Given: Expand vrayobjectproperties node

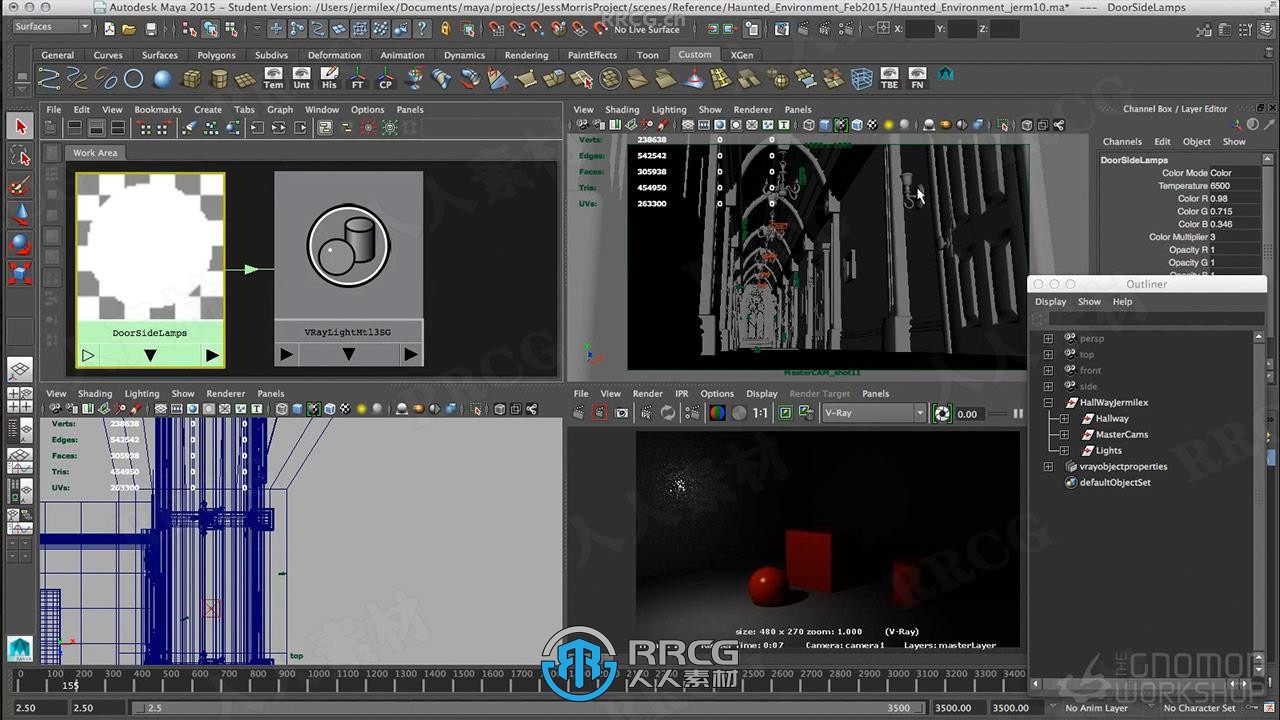Looking at the screenshot, I should click(1048, 467).
